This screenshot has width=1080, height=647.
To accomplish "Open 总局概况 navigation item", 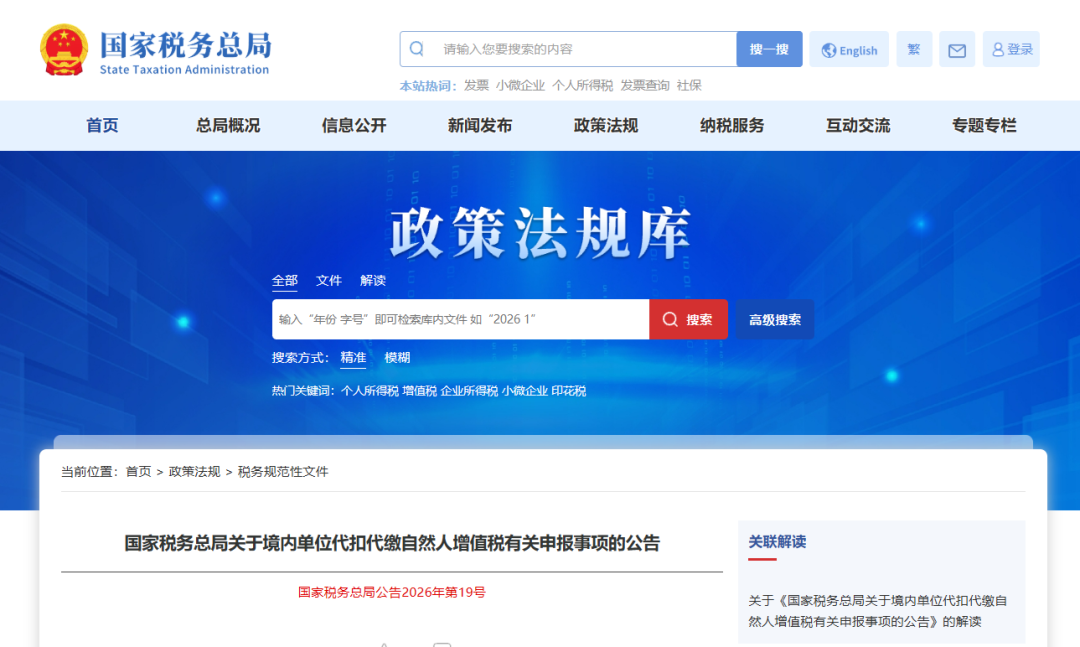I will (x=228, y=125).
